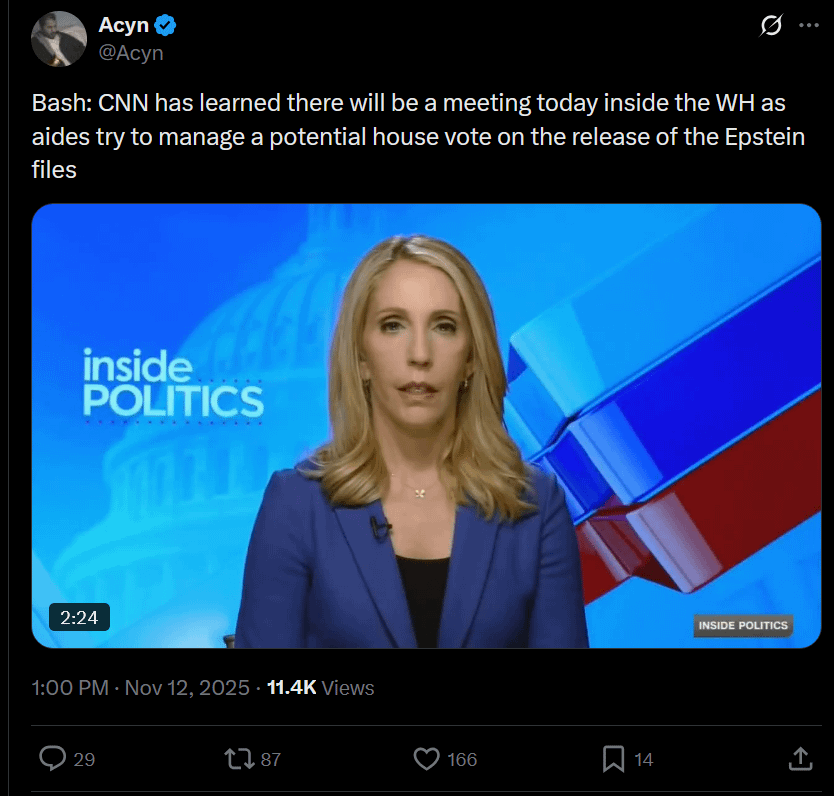The image size is (834, 796).
Task: Open the share post upload icon
Action: pos(800,759)
